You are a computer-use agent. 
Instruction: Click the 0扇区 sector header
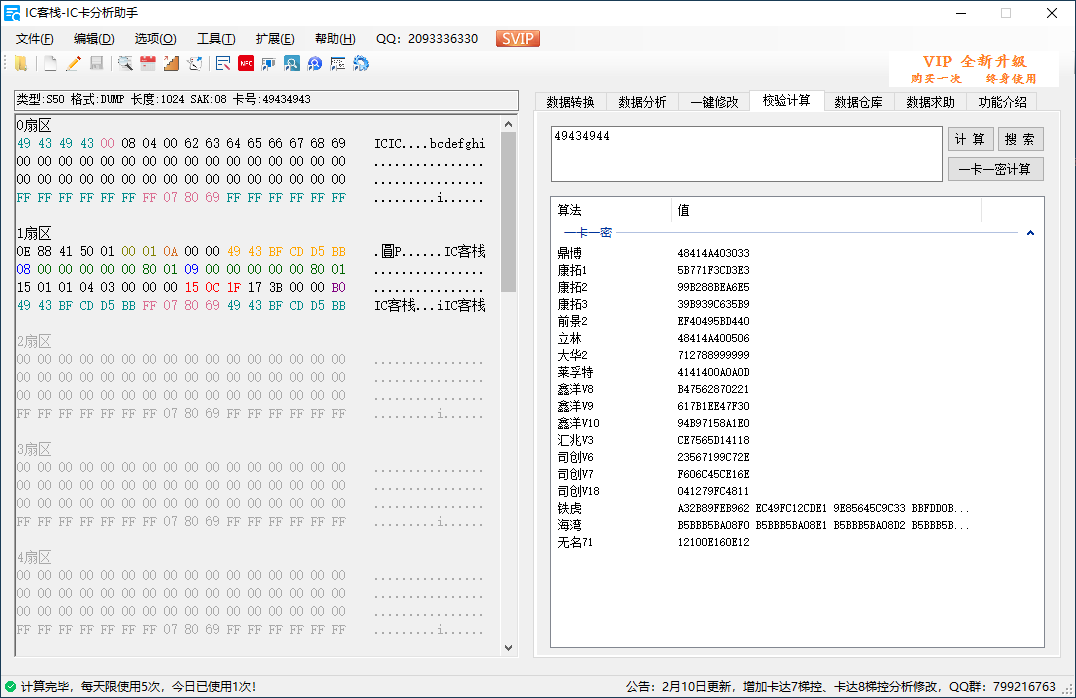34,126
